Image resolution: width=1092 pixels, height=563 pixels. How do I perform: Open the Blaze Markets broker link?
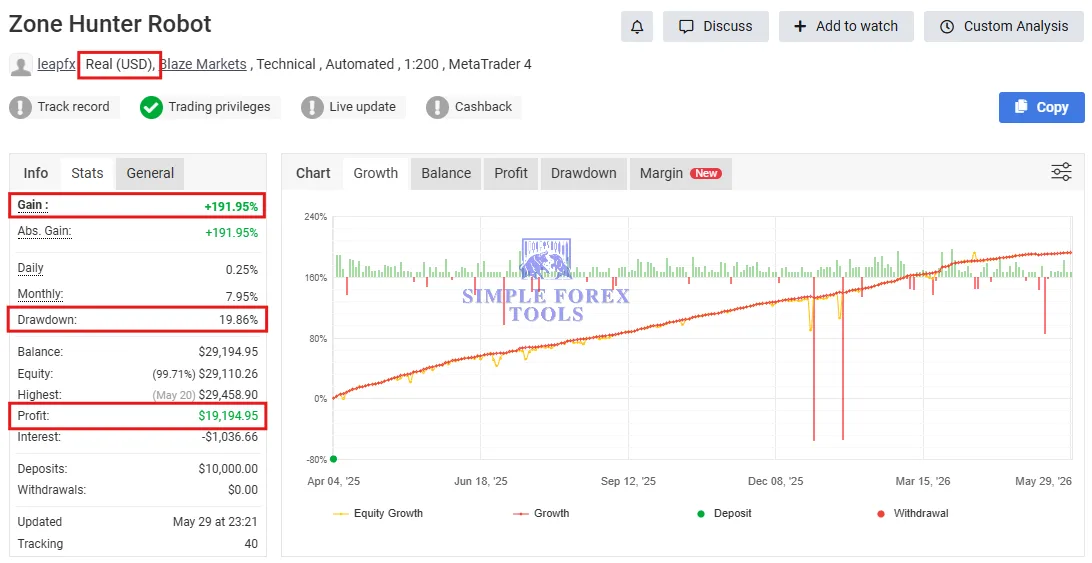click(203, 64)
